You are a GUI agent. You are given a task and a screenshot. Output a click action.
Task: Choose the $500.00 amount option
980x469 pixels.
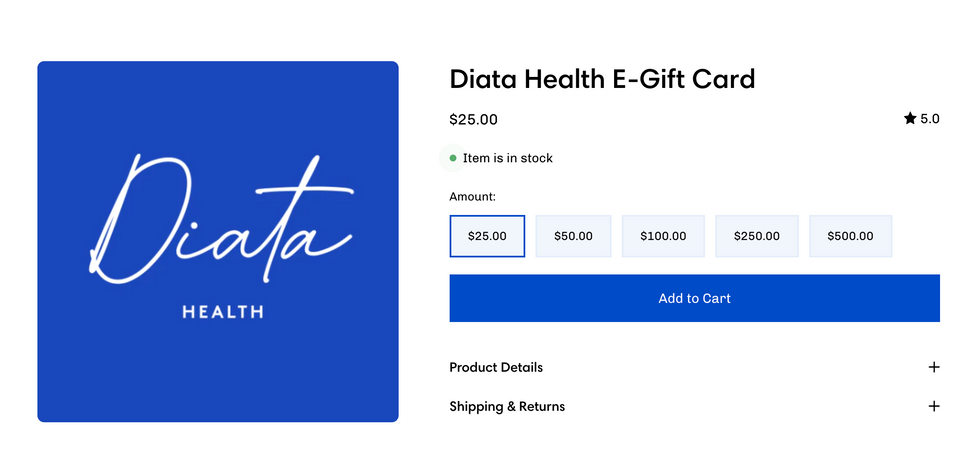(x=850, y=236)
